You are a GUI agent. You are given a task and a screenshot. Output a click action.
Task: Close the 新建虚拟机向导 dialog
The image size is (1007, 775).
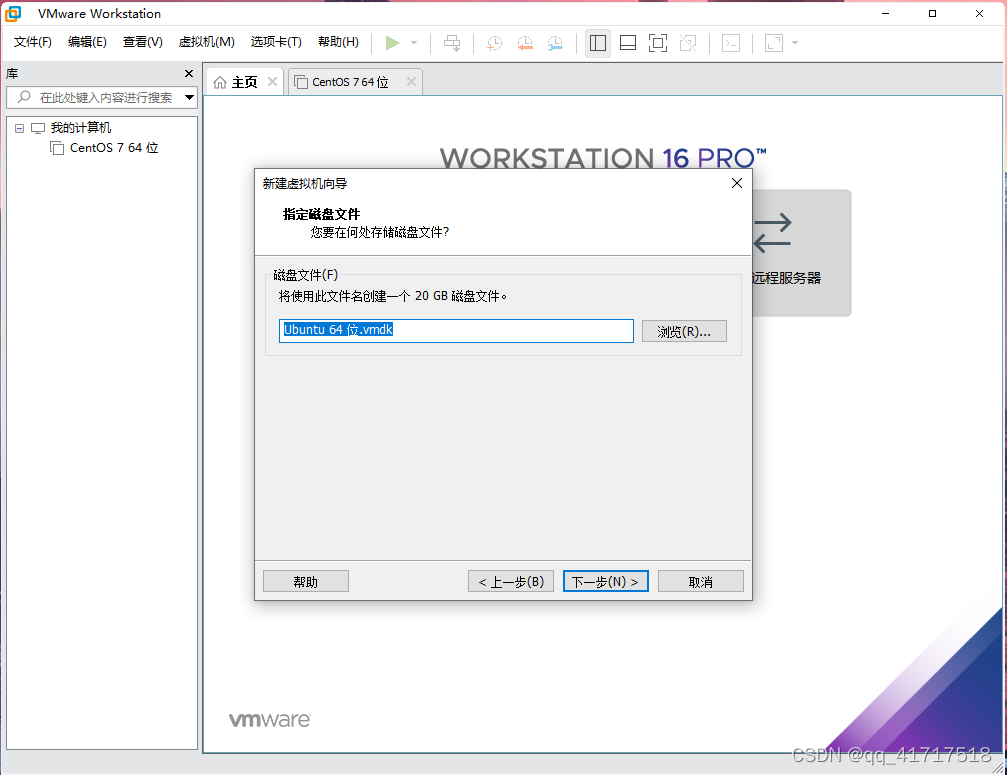click(737, 183)
